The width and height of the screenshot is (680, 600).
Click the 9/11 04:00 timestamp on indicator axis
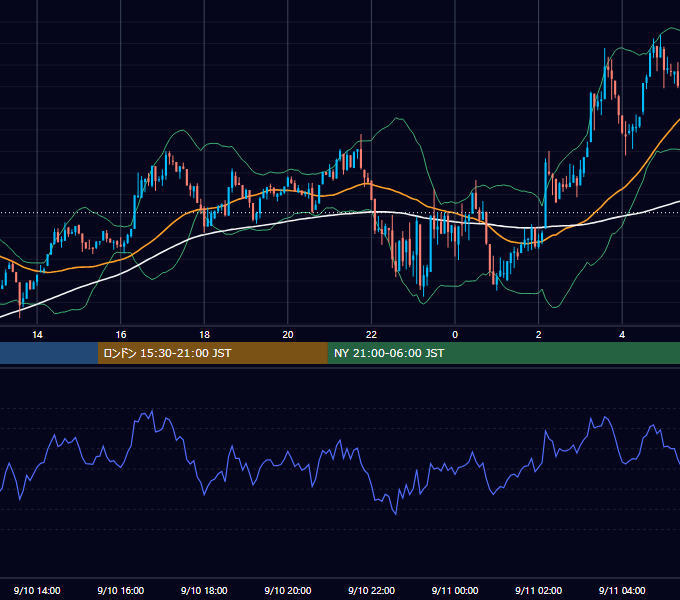tap(622, 590)
